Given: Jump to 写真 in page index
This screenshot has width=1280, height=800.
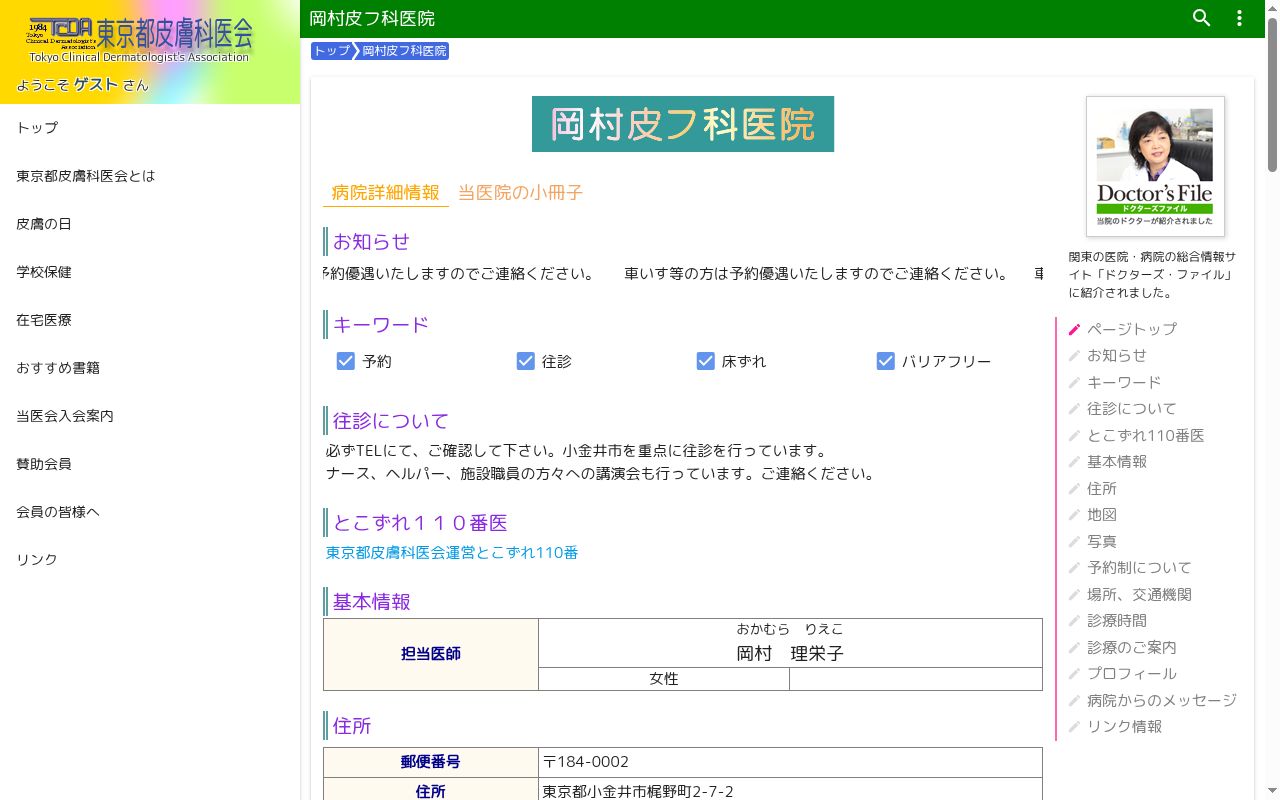Looking at the screenshot, I should coord(1102,542).
